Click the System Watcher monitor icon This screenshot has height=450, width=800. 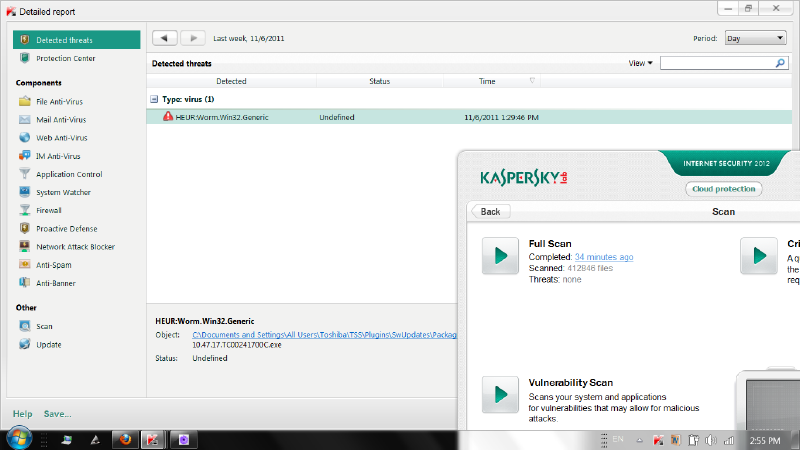[x=24, y=192]
